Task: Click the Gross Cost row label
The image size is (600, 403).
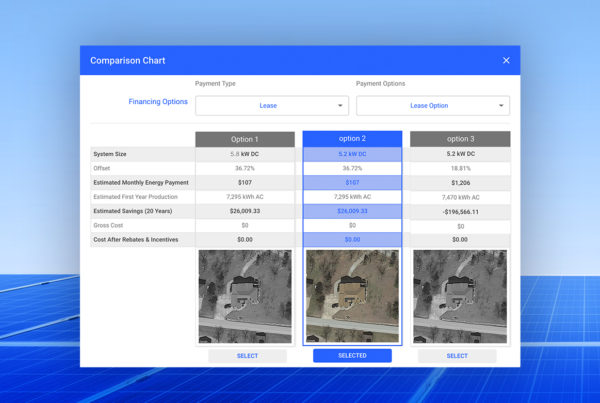Action: 112,226
